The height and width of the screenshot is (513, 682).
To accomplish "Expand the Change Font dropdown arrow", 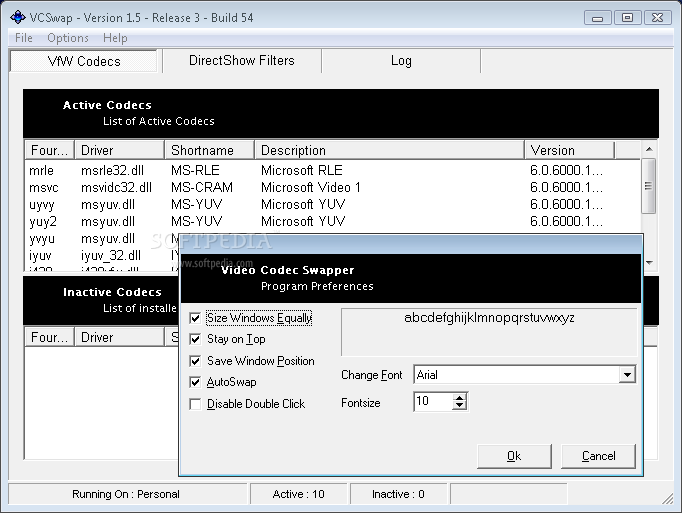I will pyautogui.click(x=627, y=375).
